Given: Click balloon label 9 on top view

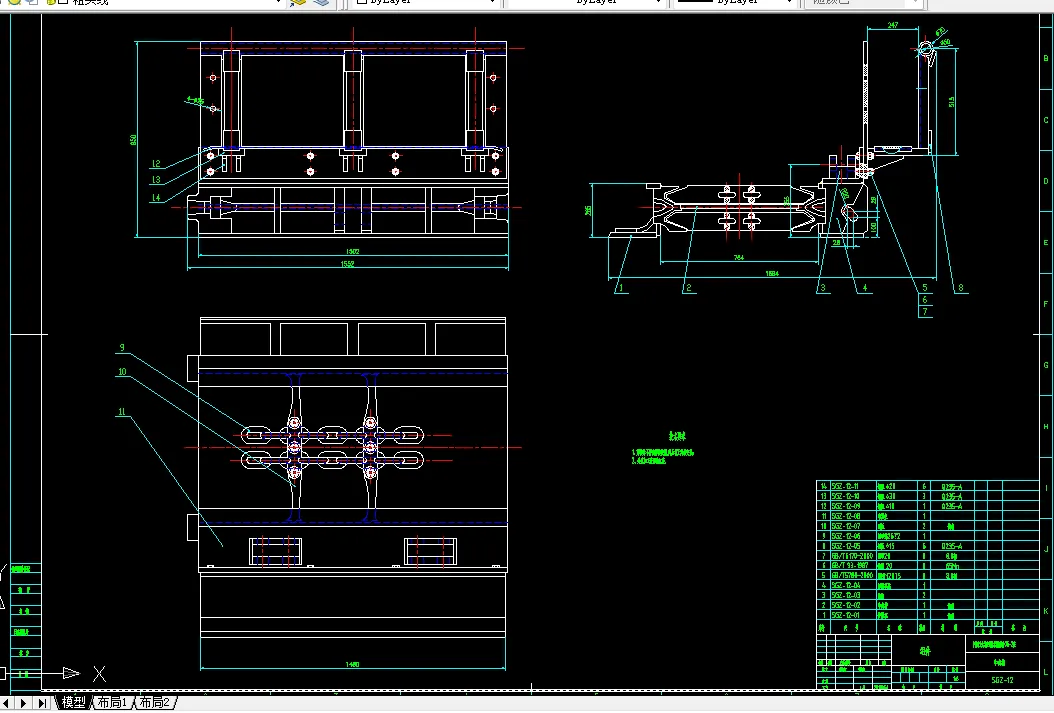Looking at the screenshot, I should (122, 348).
